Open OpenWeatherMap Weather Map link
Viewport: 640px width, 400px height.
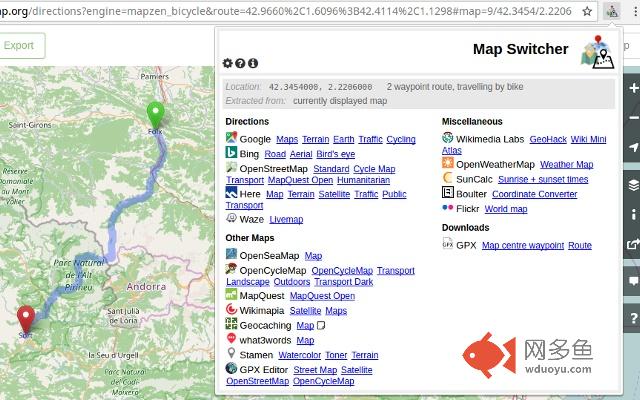[567, 164]
